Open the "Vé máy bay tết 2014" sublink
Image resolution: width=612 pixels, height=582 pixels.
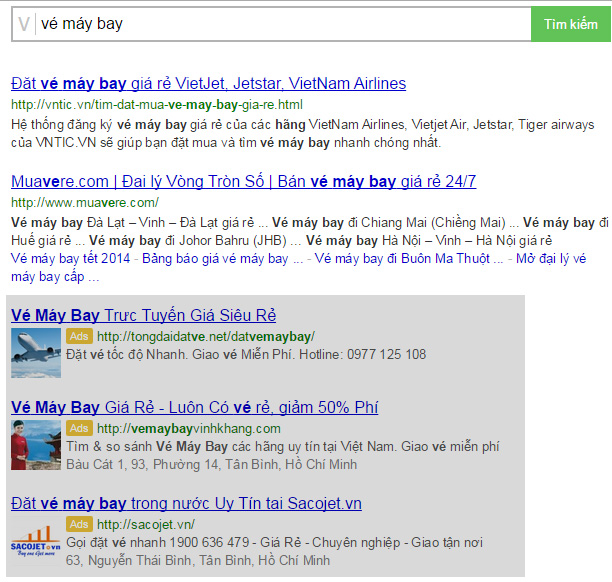click(x=71, y=259)
